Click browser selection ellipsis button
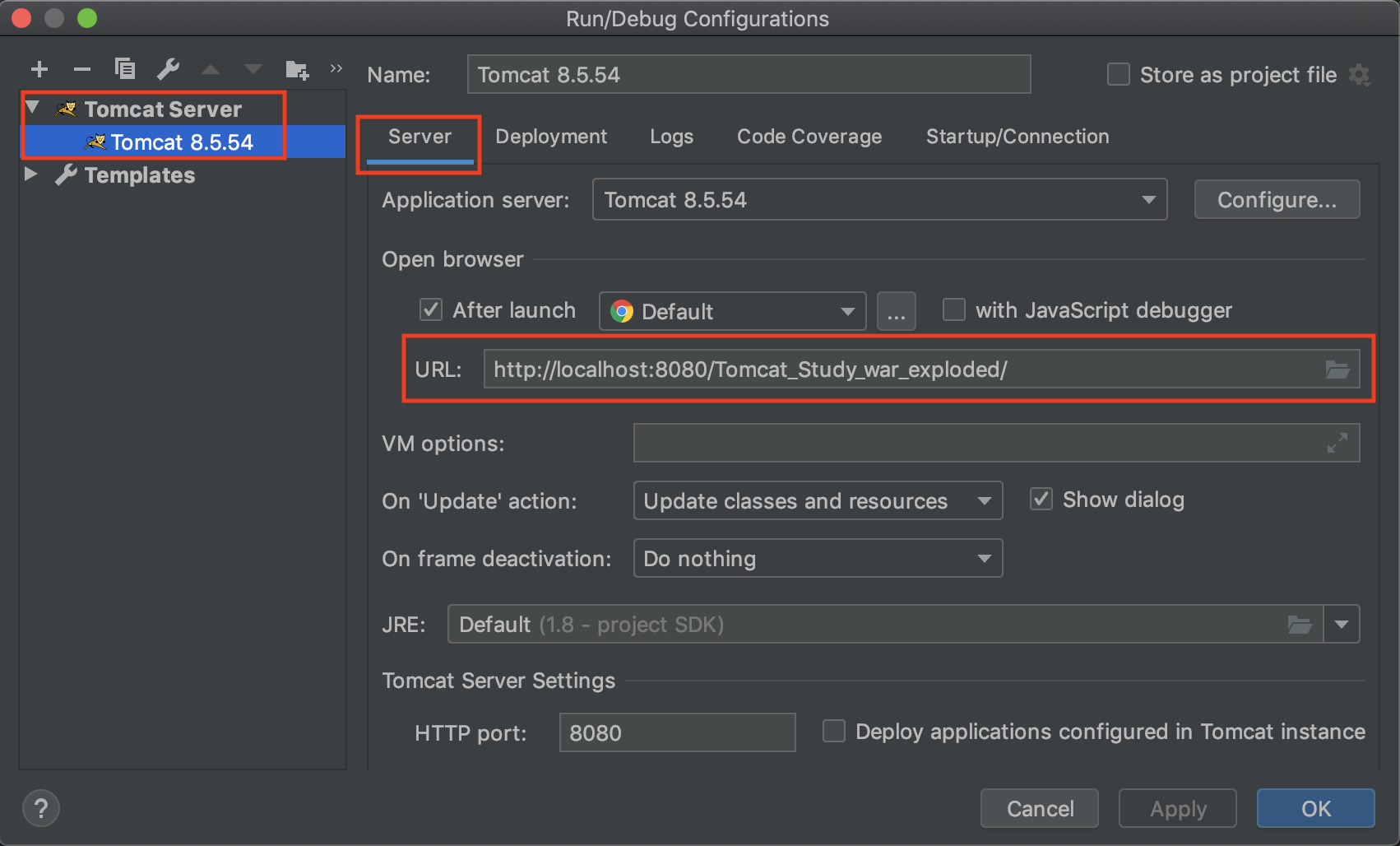Image resolution: width=1400 pixels, height=846 pixels. tap(897, 311)
